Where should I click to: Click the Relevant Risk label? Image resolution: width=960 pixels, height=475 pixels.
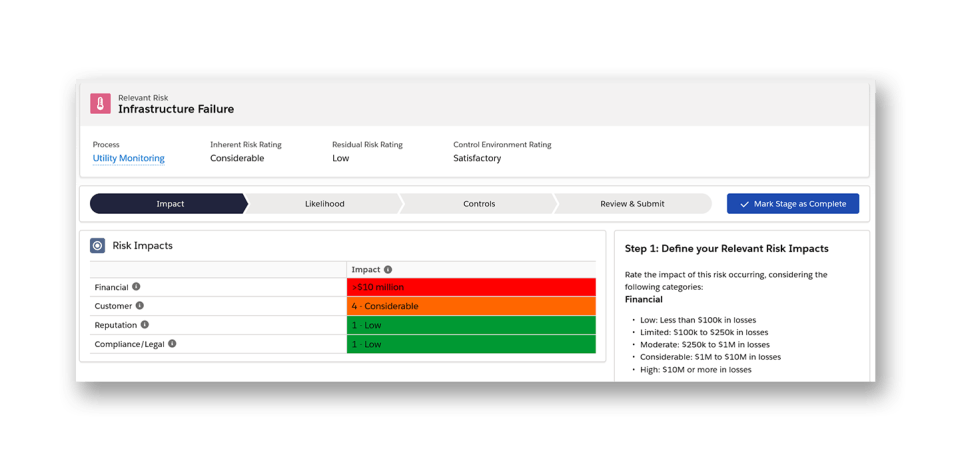pyautogui.click(x=143, y=97)
